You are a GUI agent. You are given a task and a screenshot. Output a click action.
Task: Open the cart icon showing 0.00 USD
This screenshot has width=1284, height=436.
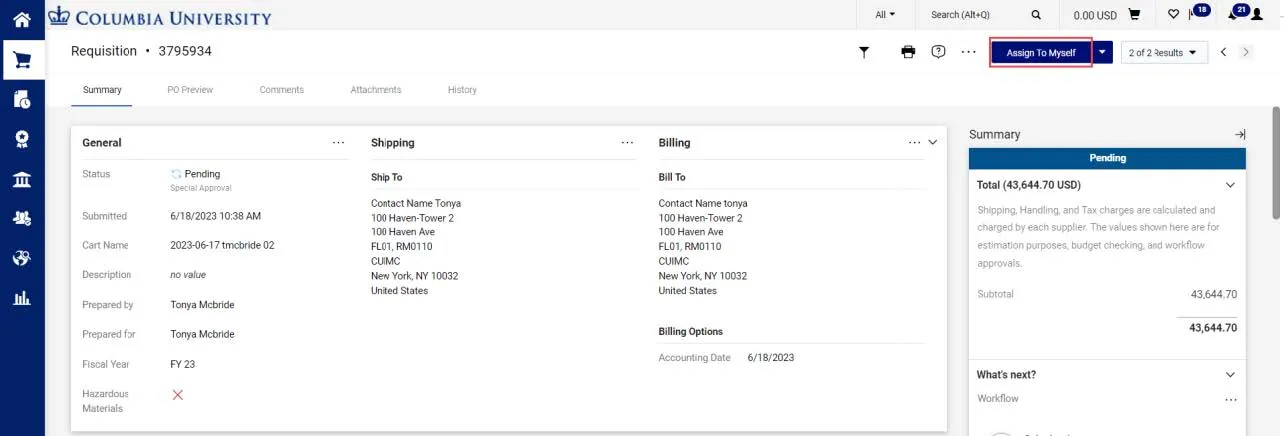point(1134,15)
